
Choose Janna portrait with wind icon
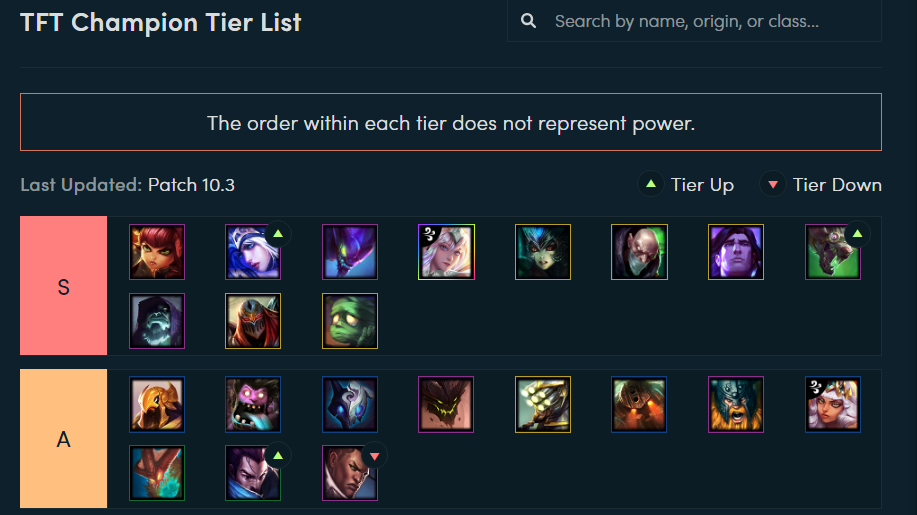(x=446, y=252)
